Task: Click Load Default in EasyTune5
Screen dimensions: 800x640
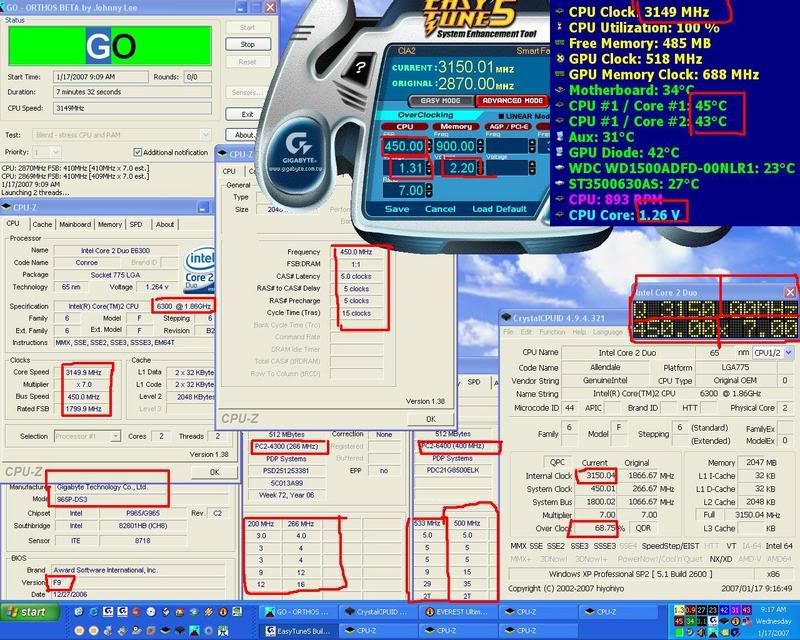Action: pyautogui.click(x=499, y=209)
